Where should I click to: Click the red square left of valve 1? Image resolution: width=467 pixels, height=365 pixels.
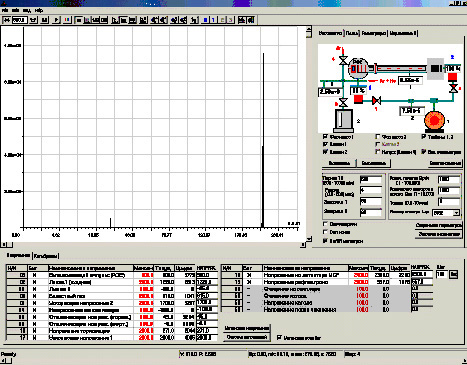coord(358,99)
